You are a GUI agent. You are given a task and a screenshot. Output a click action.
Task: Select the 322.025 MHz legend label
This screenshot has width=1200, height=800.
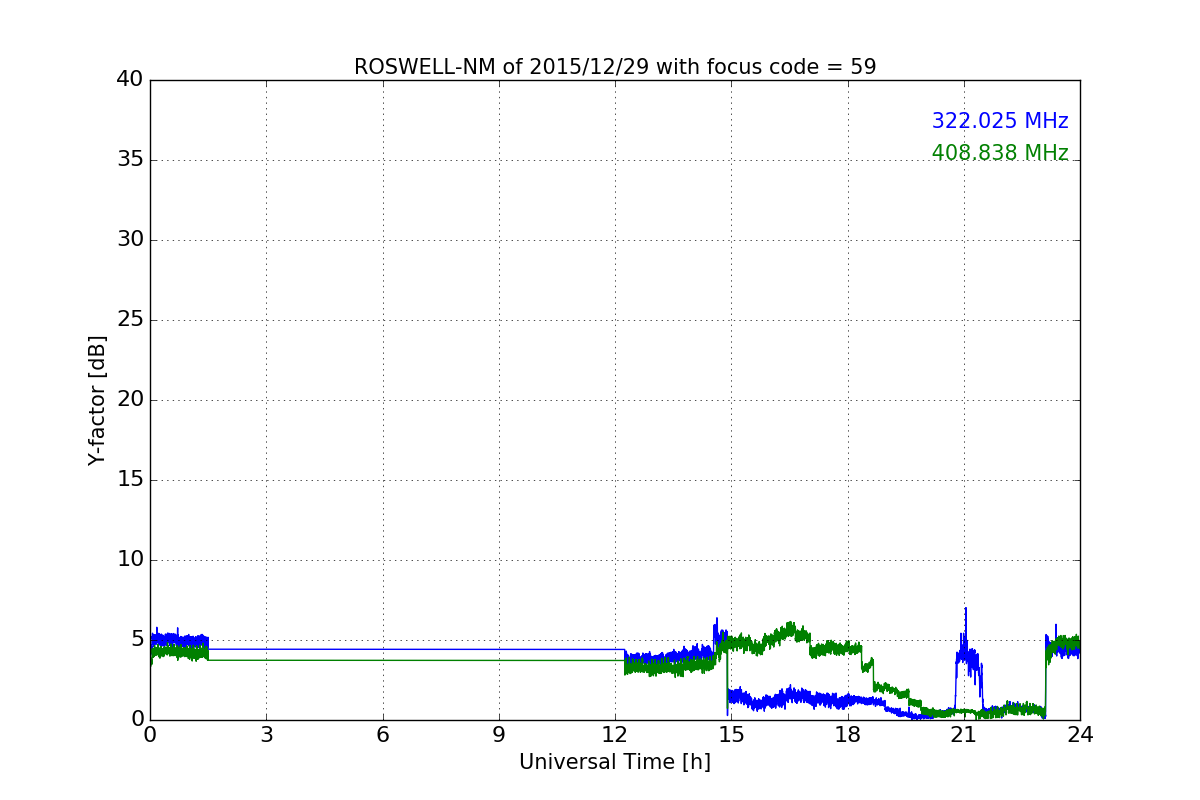(x=1000, y=121)
